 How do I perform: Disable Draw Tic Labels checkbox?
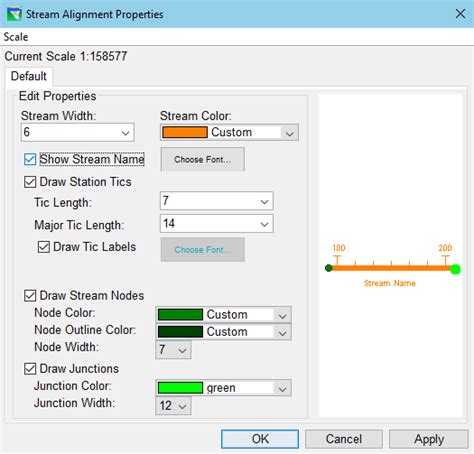44,247
